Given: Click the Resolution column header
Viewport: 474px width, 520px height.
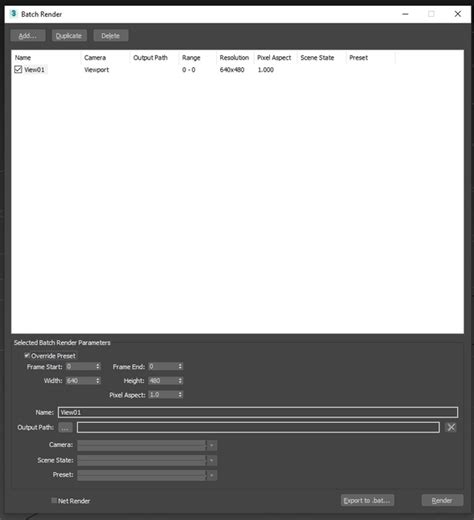Looking at the screenshot, I should tap(234, 58).
